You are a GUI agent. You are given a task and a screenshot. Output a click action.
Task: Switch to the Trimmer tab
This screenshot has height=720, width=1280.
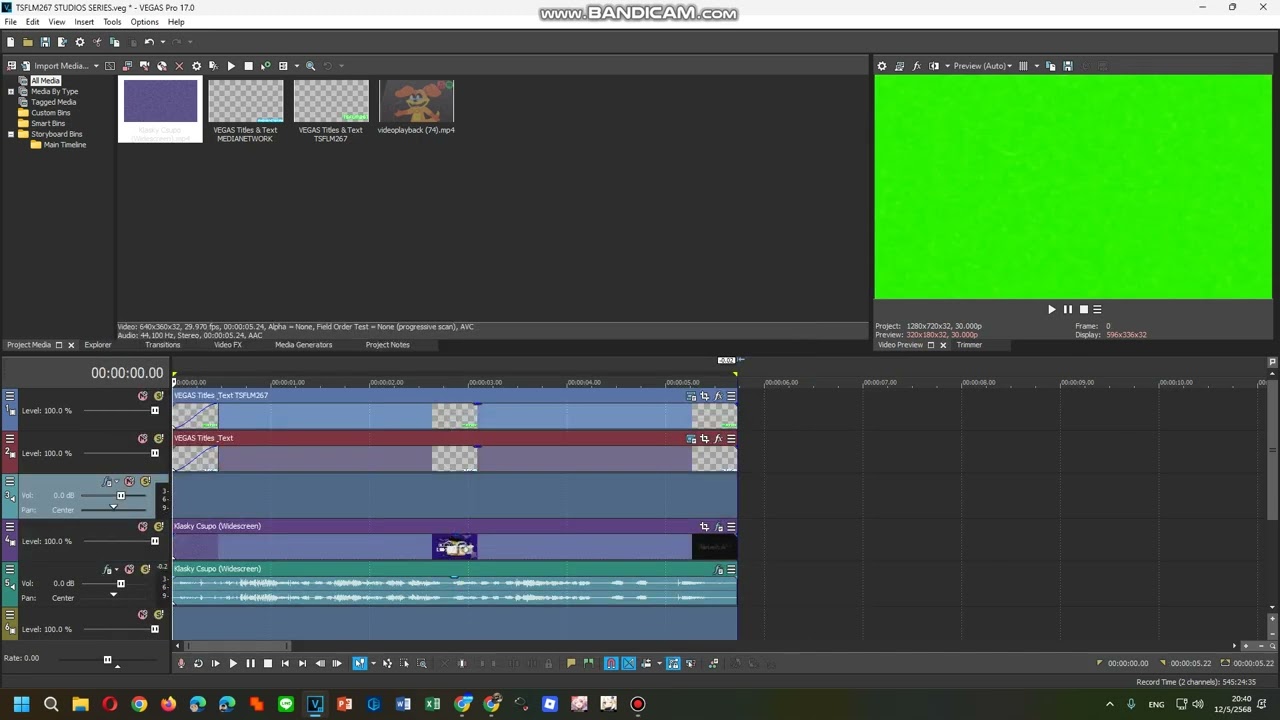tap(969, 345)
